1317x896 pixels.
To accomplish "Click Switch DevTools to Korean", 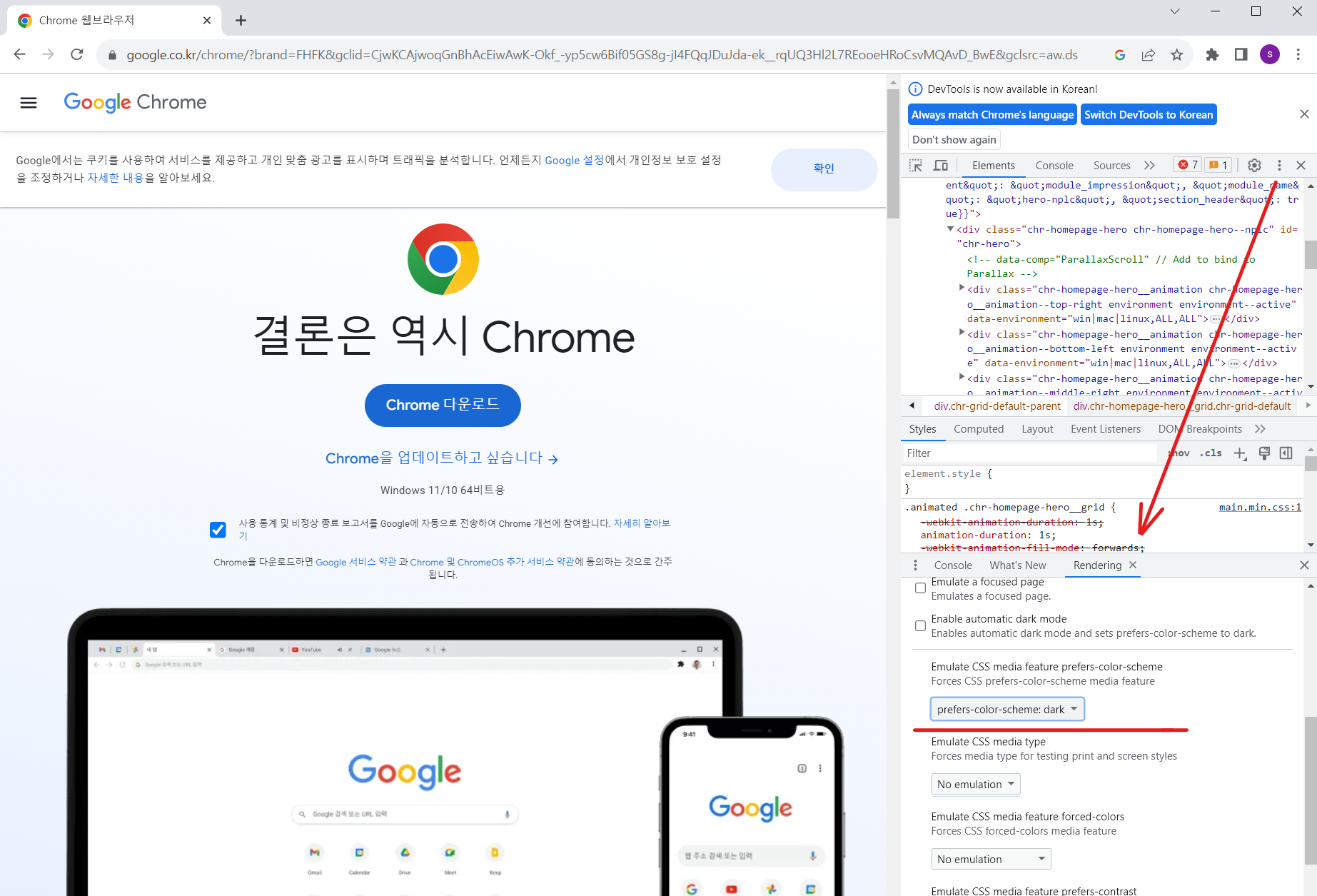I will pyautogui.click(x=1149, y=115).
